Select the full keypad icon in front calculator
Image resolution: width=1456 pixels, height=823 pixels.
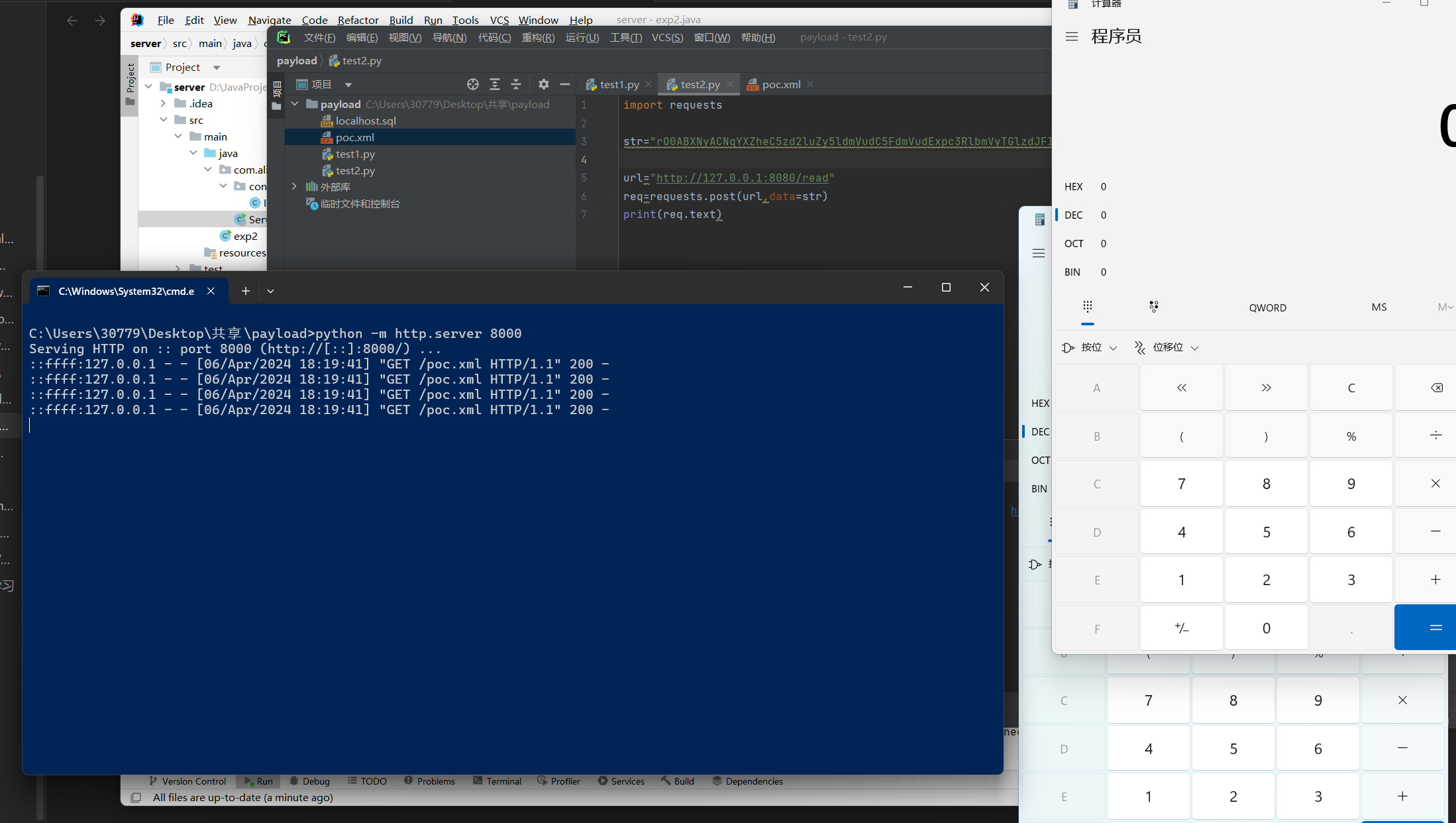pos(1088,306)
